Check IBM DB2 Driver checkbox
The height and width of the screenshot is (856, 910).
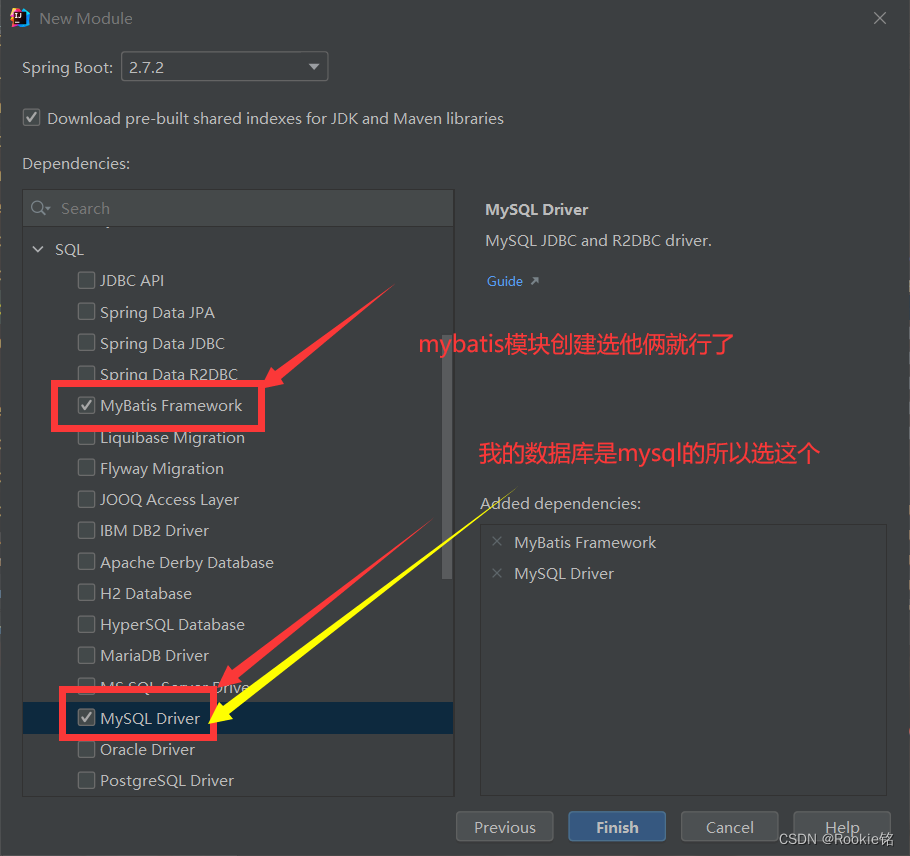[x=86, y=530]
